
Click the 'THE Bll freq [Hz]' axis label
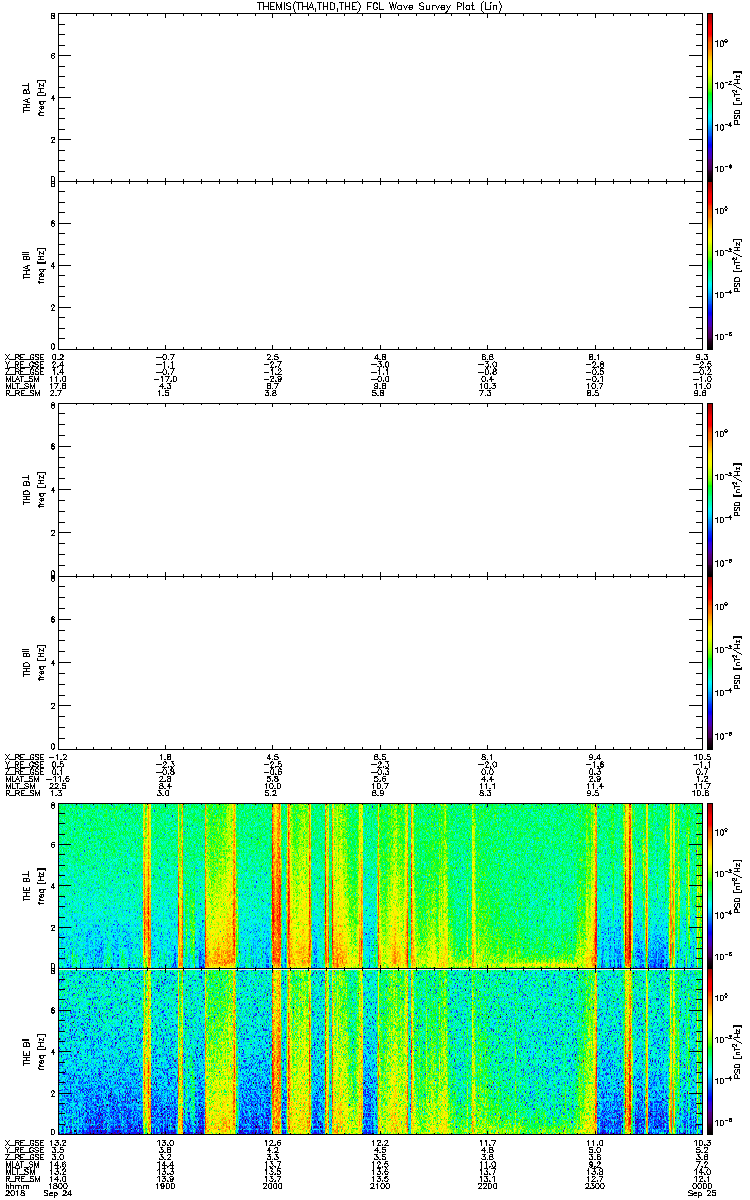click(x=34, y=1052)
